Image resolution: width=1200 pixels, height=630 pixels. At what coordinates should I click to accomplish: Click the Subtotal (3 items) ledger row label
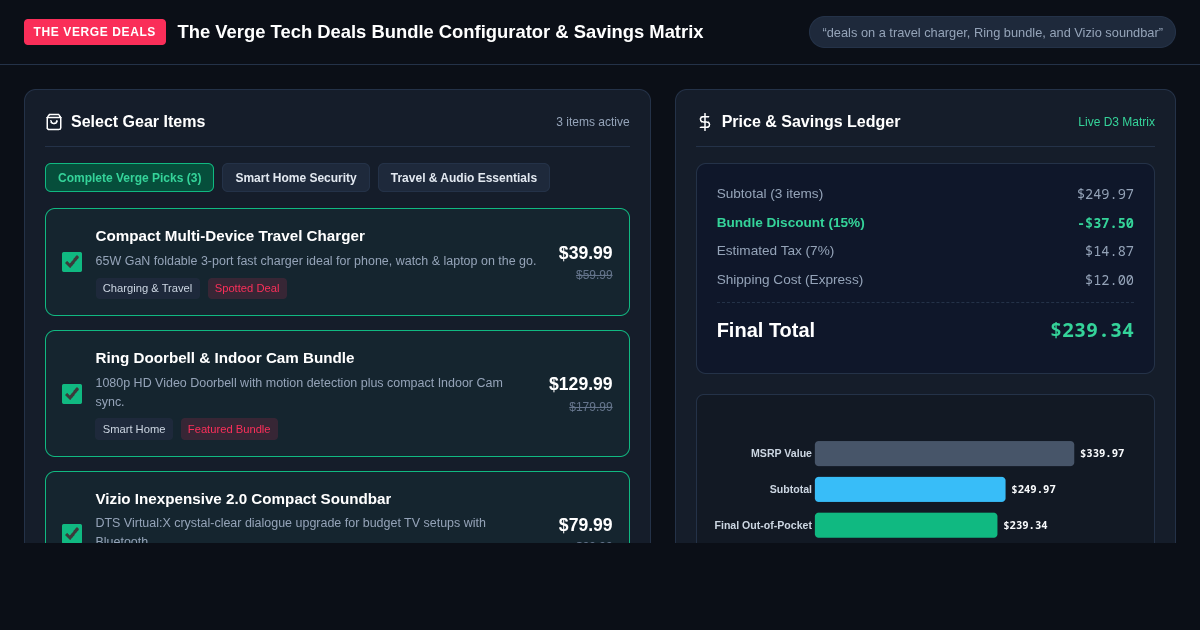pos(770,194)
